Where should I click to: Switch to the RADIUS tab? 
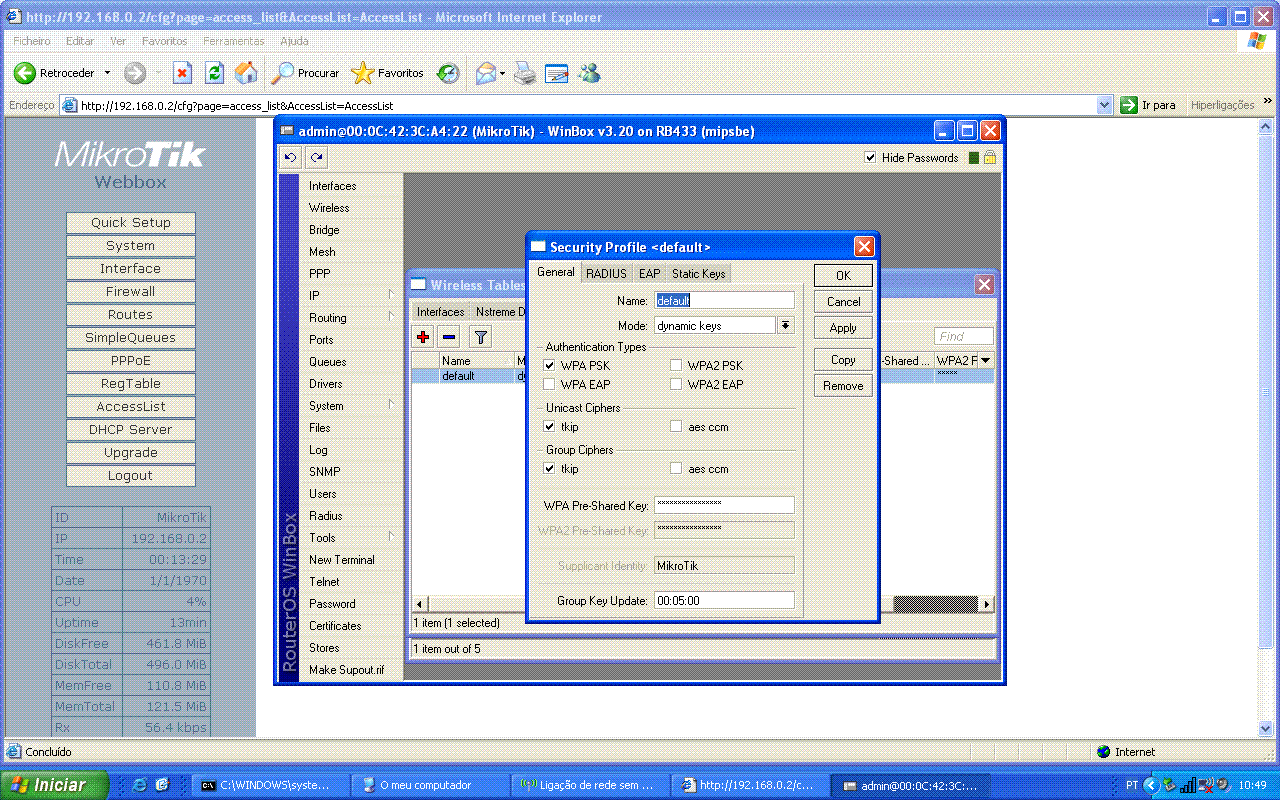tap(606, 274)
